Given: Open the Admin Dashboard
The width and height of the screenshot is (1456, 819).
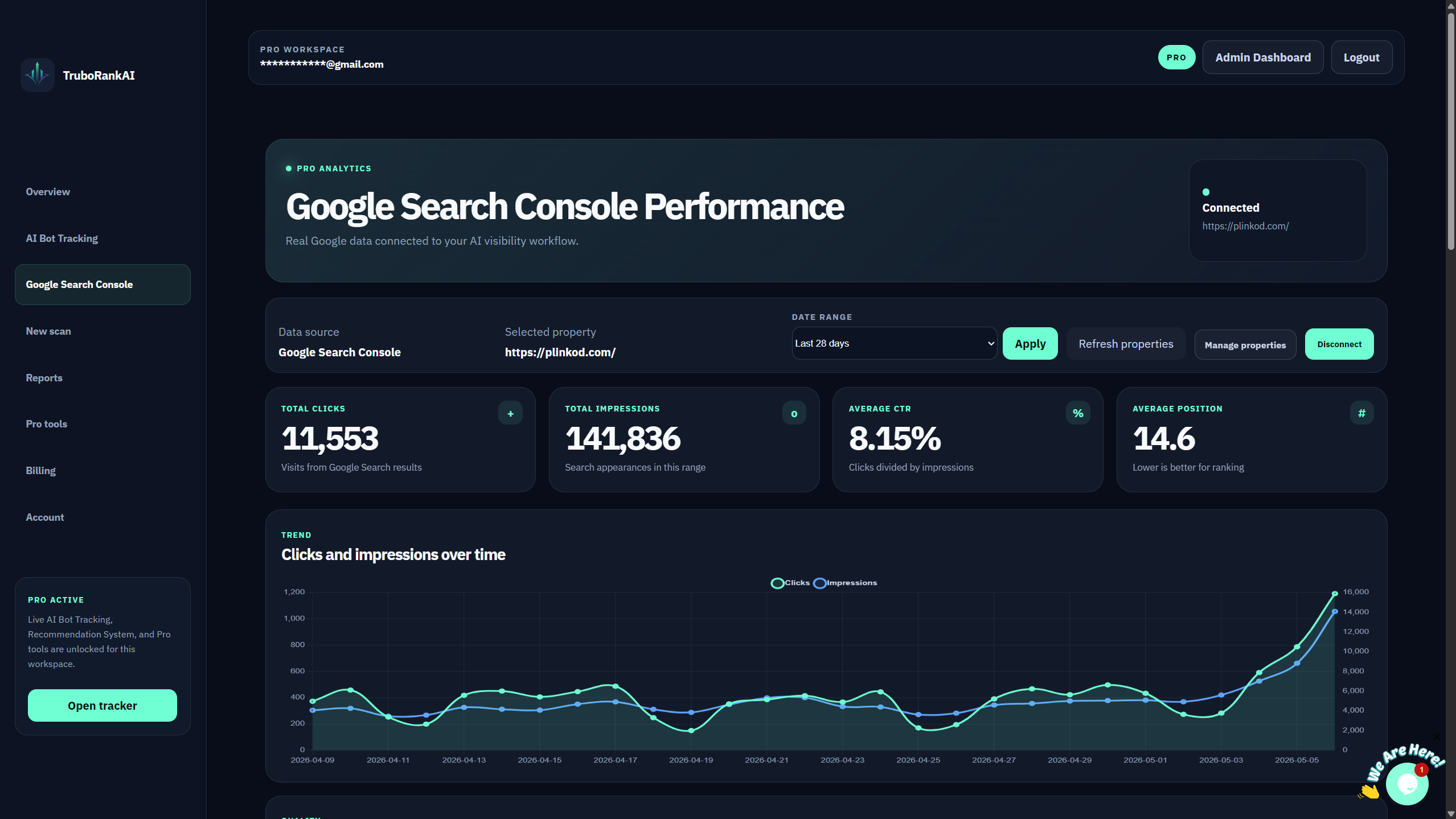Looking at the screenshot, I should pos(1263,57).
